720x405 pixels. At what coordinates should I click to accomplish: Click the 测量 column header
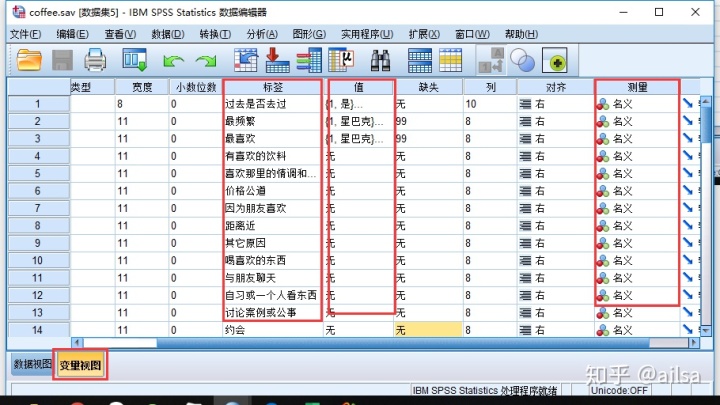pos(637,87)
